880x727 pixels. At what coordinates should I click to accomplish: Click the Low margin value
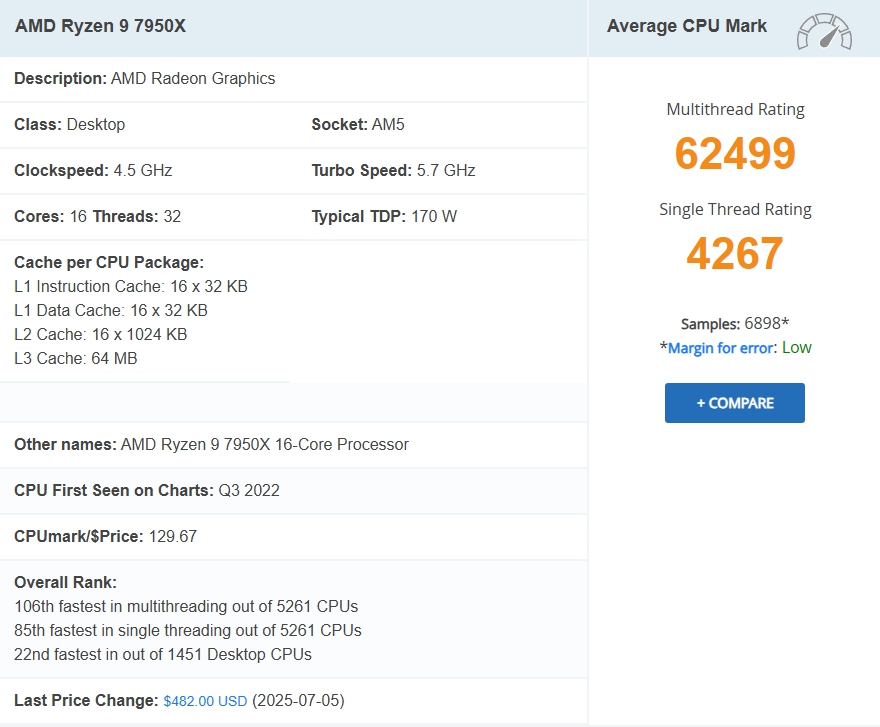[797, 348]
